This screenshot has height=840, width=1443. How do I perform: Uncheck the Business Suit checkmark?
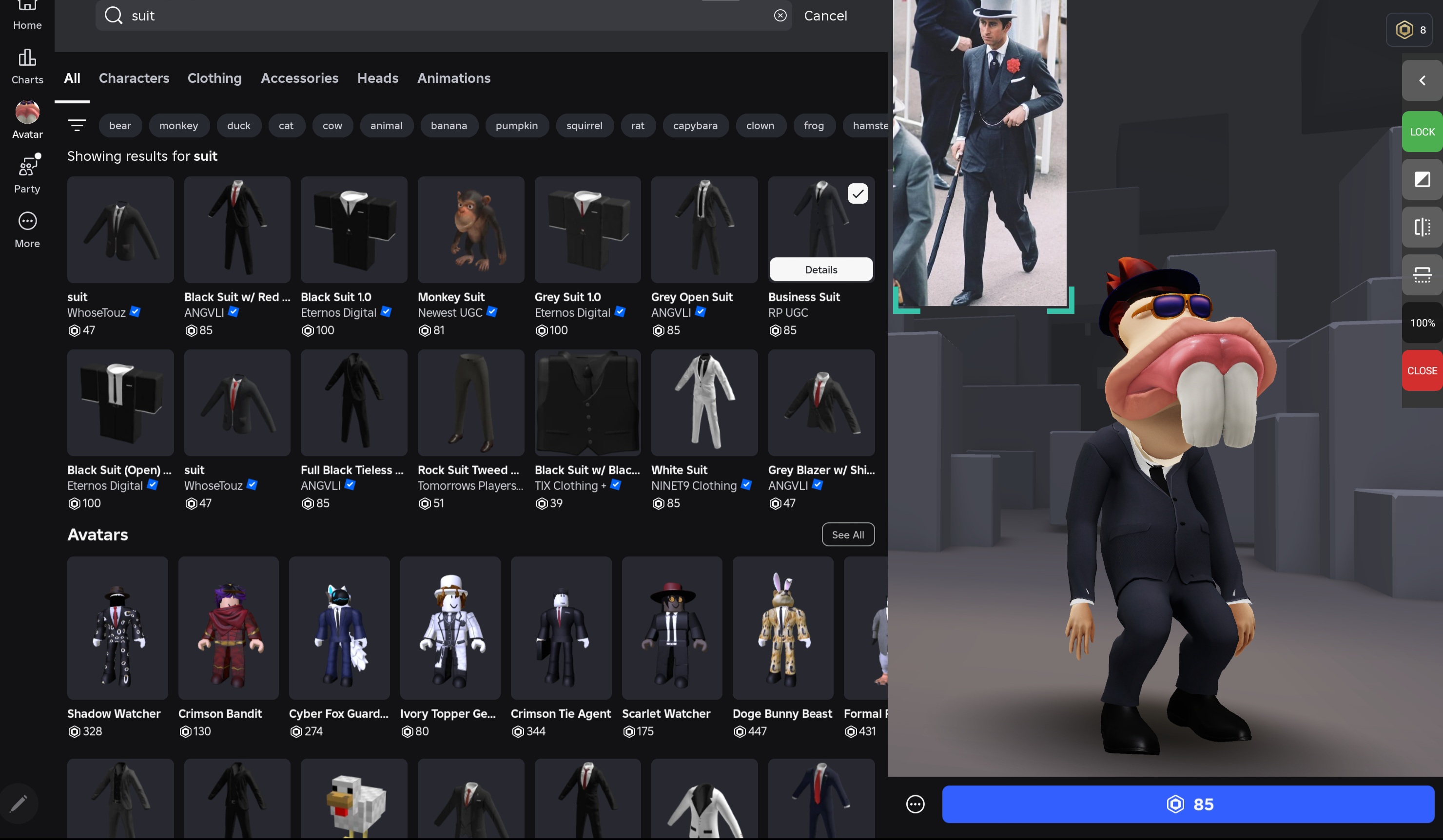857,194
